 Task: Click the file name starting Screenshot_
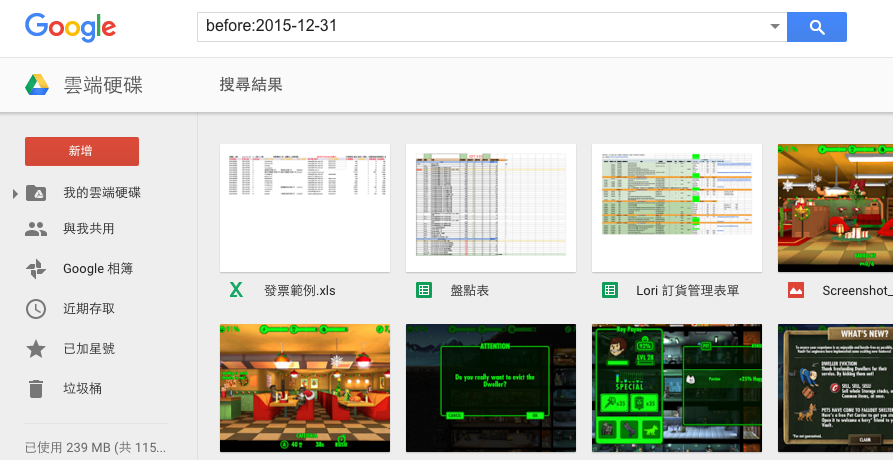(x=857, y=290)
